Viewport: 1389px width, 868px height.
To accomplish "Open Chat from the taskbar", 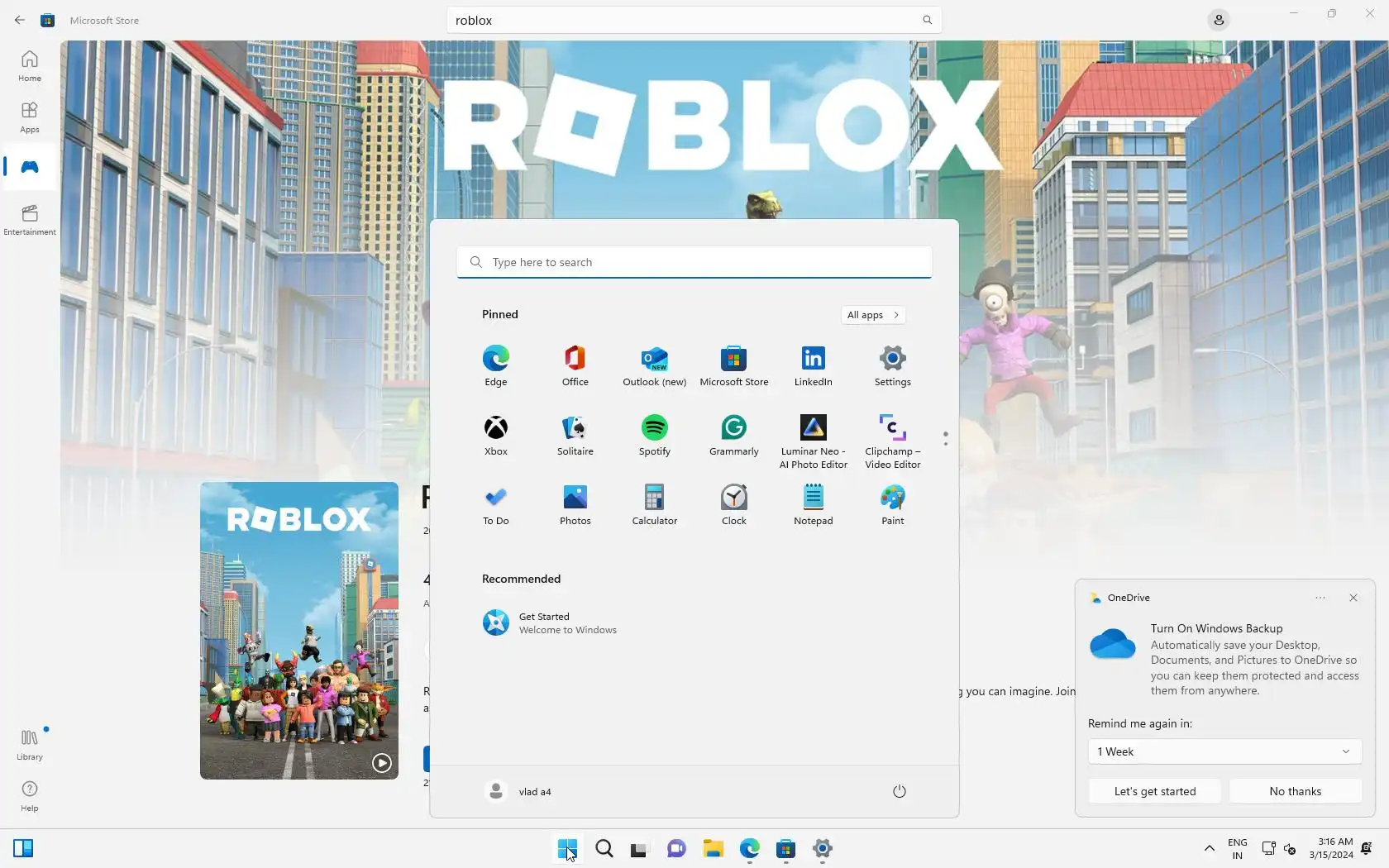I will coord(676,848).
